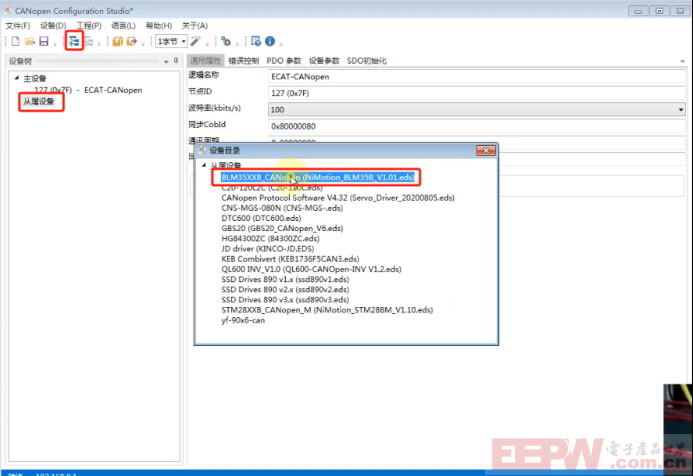Viewport: 693px width, 476px height.
Task: Open the 设备树 panel options arrow
Action: point(166,61)
